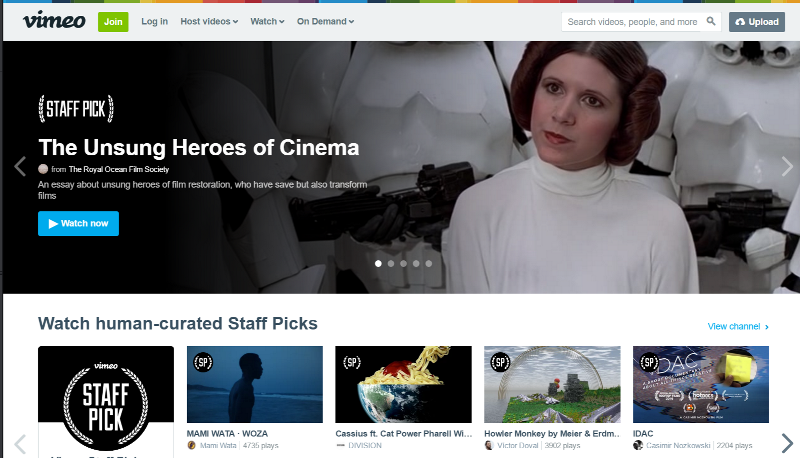800x458 pixels.
Task: Click 'Watch human-curated Staff Picks' heading
Action: [178, 323]
